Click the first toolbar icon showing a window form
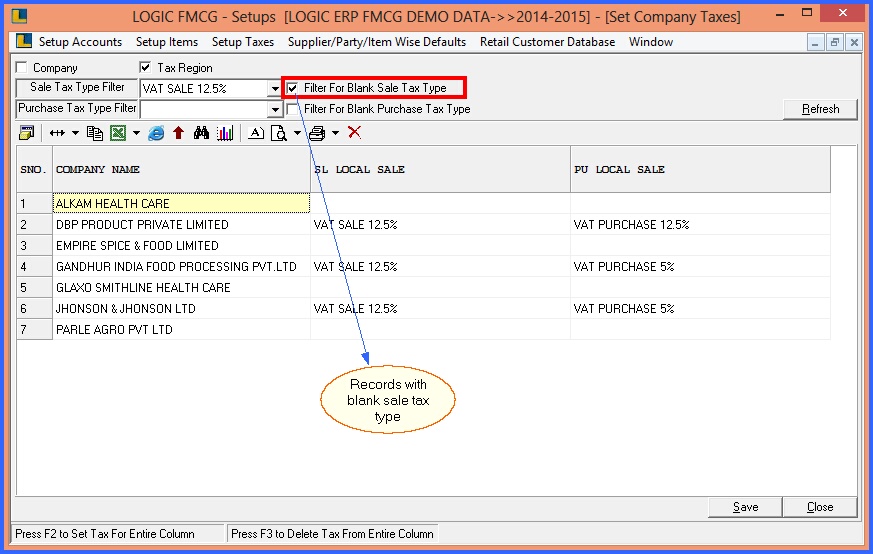 26,133
